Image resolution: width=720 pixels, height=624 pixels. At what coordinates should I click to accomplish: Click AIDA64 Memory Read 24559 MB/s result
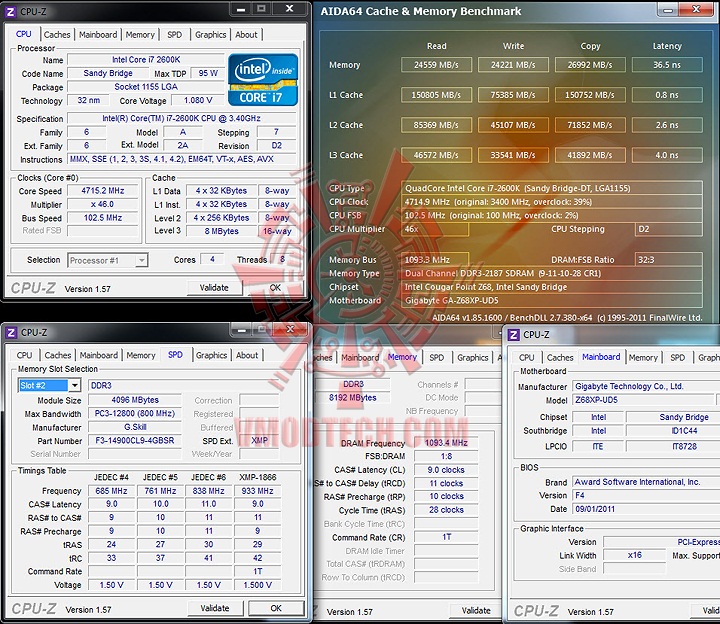tap(436, 65)
